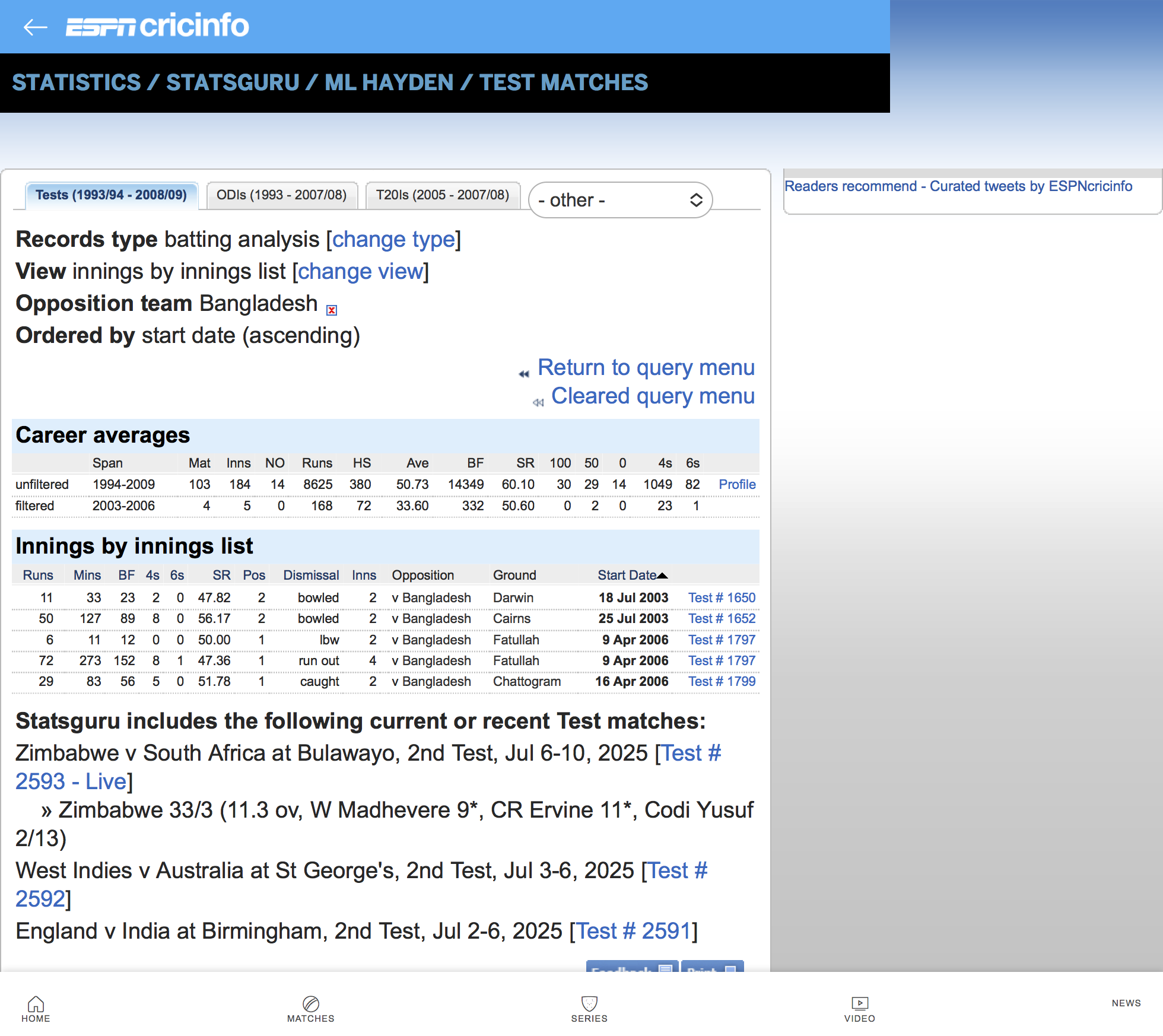The height and width of the screenshot is (1036, 1163).
Task: Open the Test # 2592 match link
Action: pos(361,885)
